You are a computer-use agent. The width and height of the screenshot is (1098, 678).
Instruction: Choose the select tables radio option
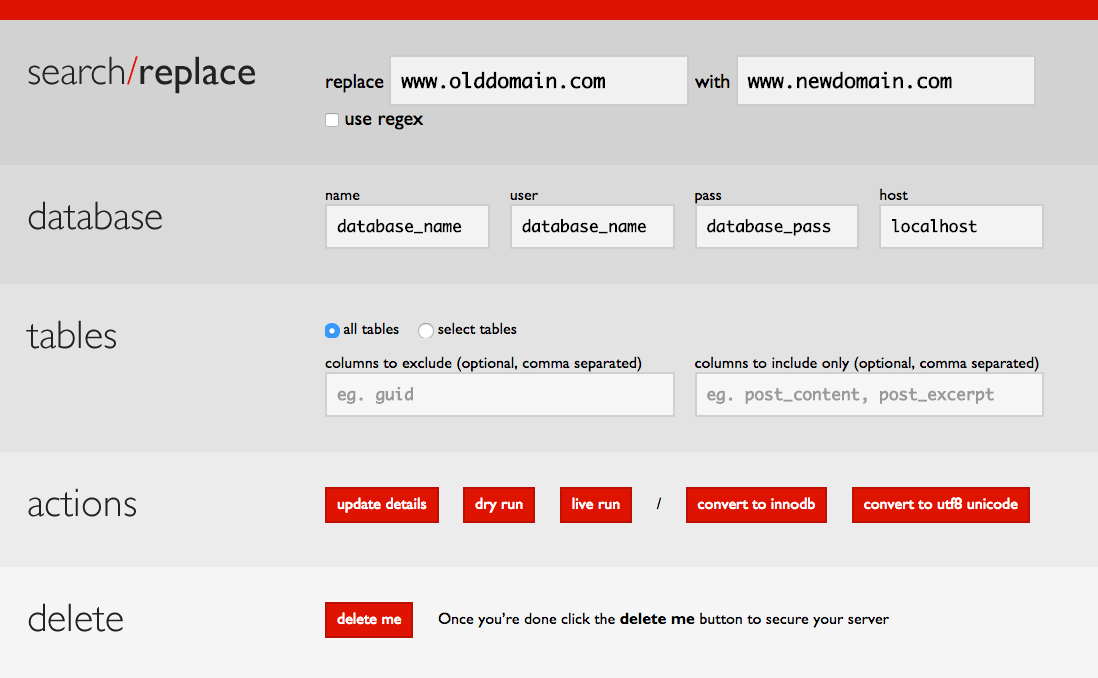(426, 330)
